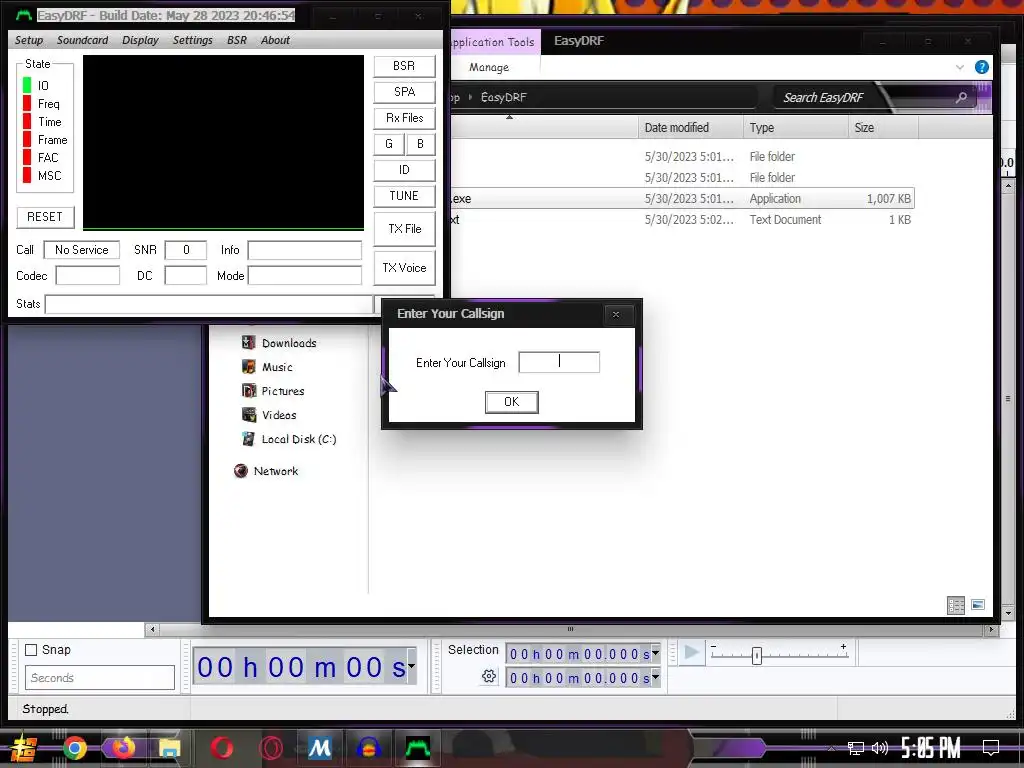Click the ID button
This screenshot has height=768, width=1024.
point(404,170)
